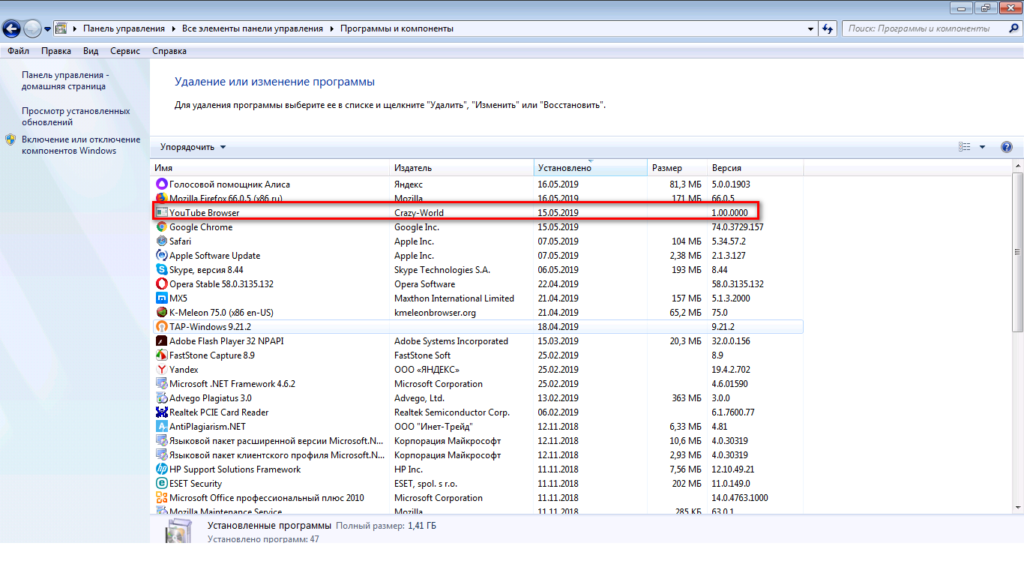Click the Control Panel icon in address bar
1024x576 pixels.
pyautogui.click(x=61, y=29)
